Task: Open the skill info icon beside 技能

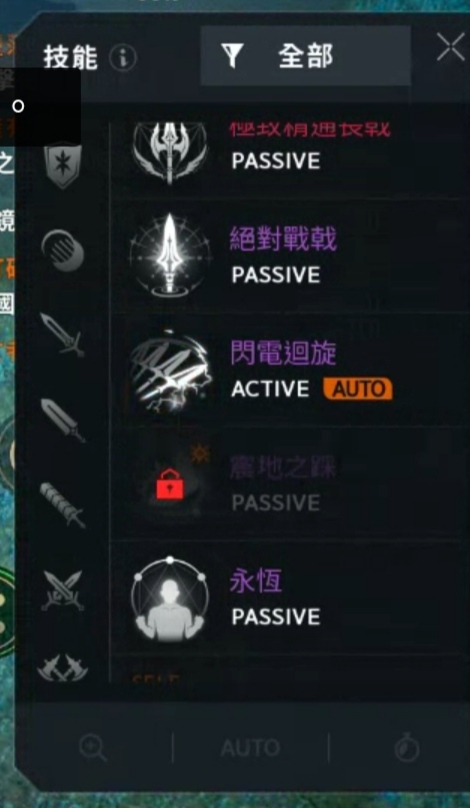Action: [x=123, y=58]
